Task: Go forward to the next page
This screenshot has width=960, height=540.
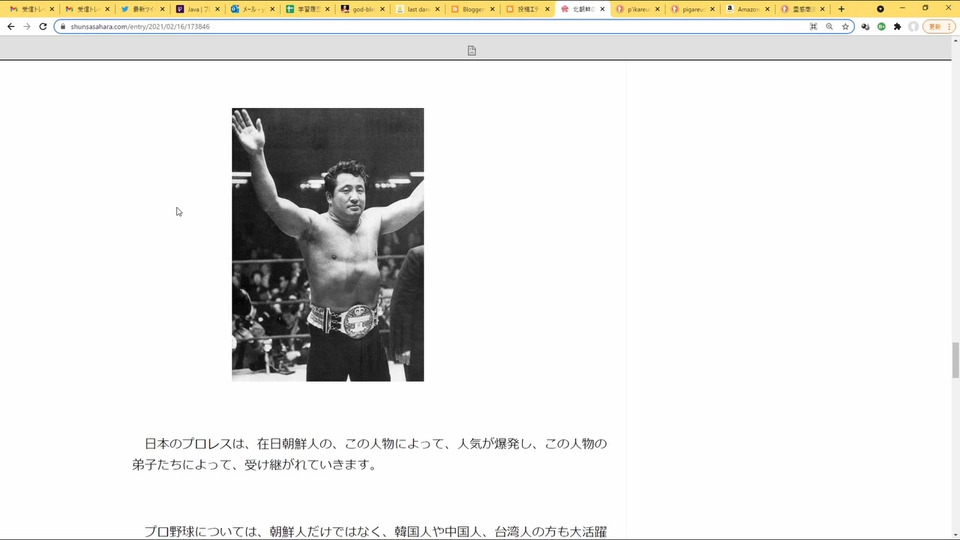Action: [x=27, y=26]
